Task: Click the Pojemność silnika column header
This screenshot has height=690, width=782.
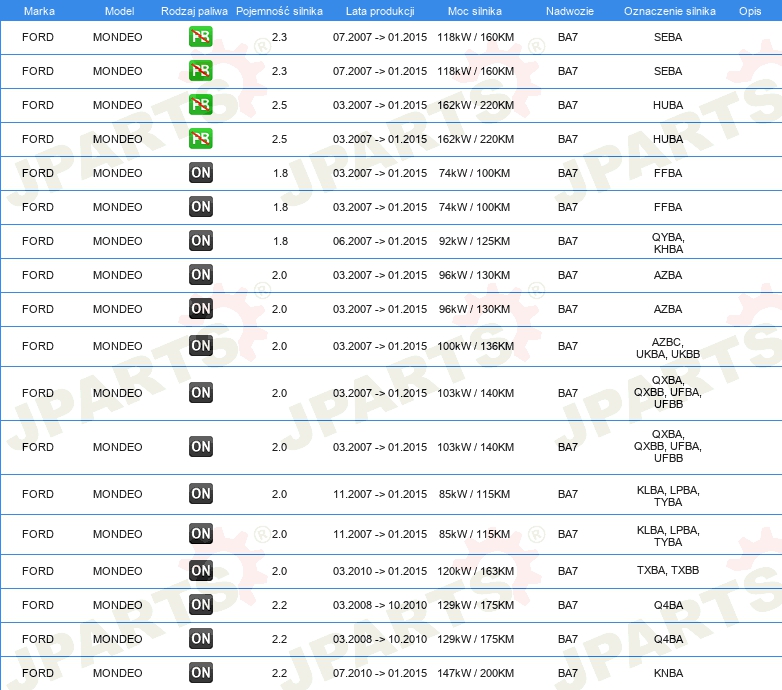Action: pyautogui.click(x=279, y=11)
